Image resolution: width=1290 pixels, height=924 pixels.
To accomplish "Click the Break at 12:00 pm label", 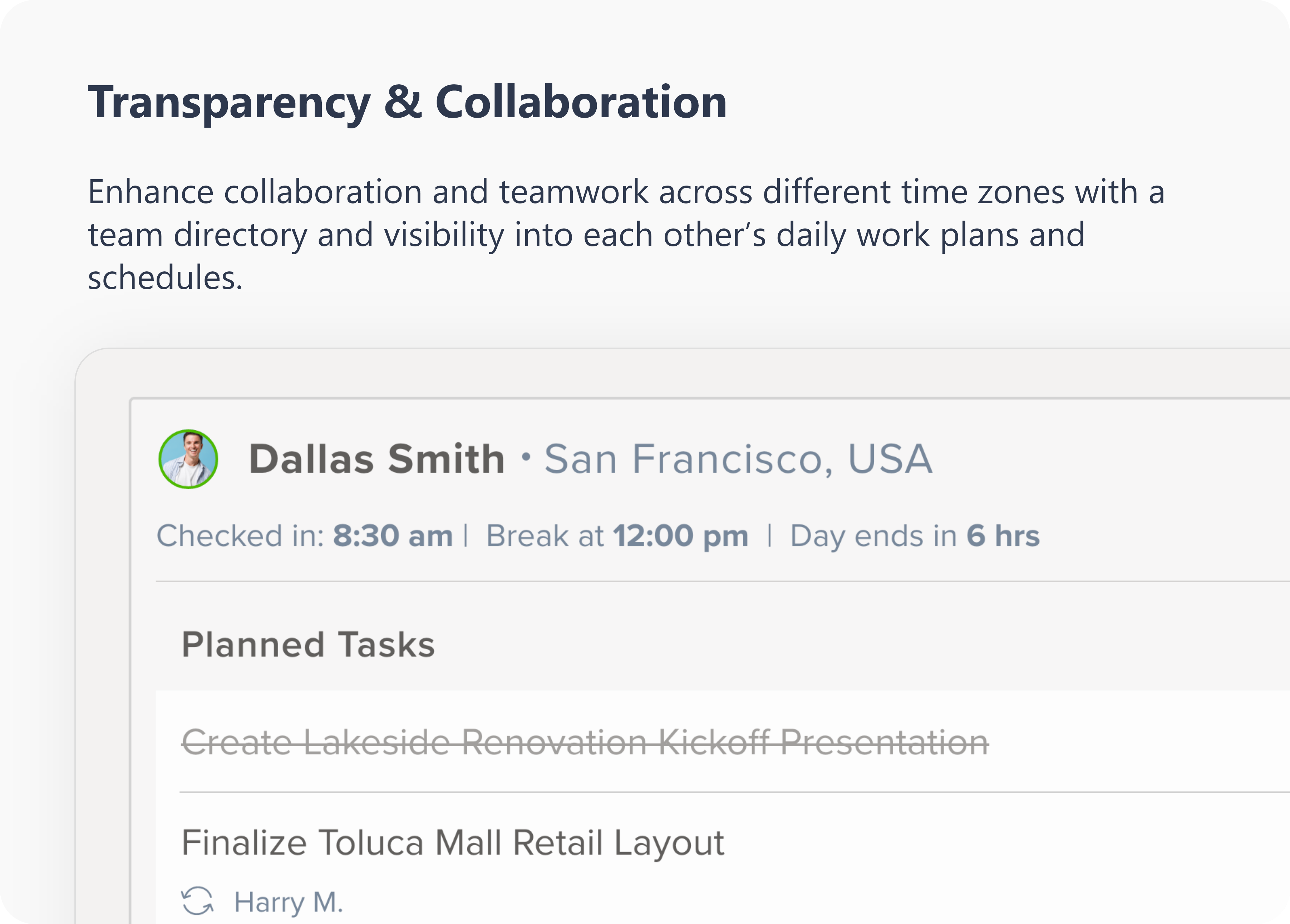I will pos(617,536).
